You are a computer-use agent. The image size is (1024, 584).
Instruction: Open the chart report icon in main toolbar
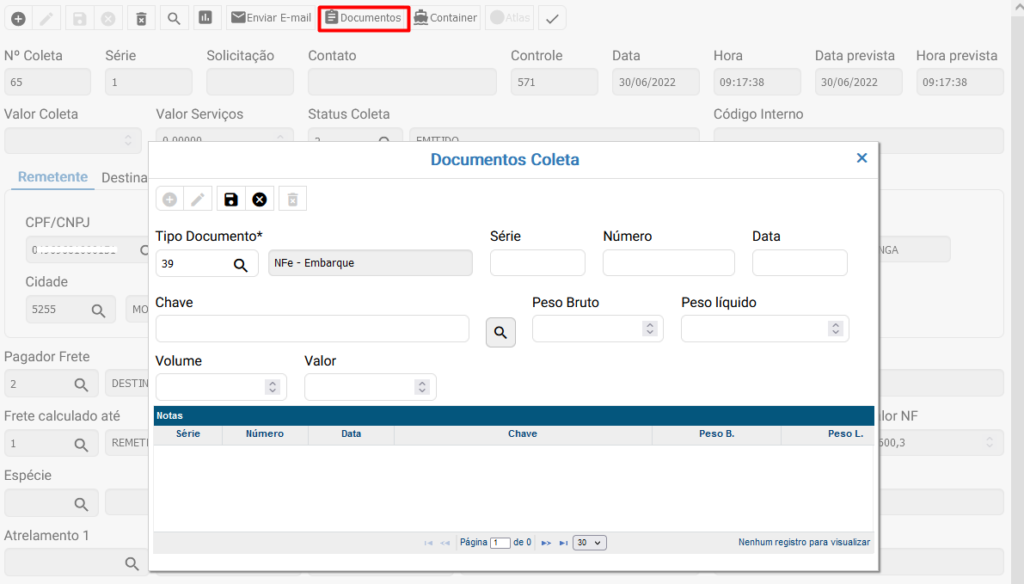pyautogui.click(x=205, y=18)
